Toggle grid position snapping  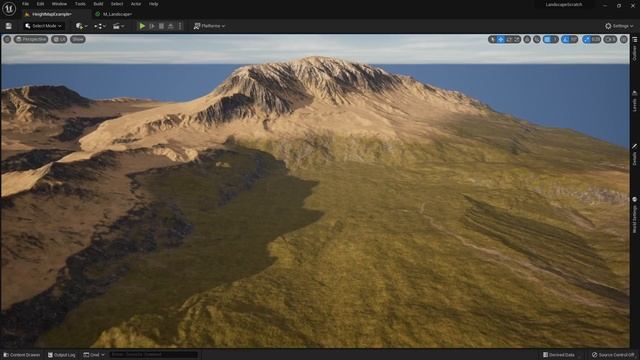[x=547, y=39]
